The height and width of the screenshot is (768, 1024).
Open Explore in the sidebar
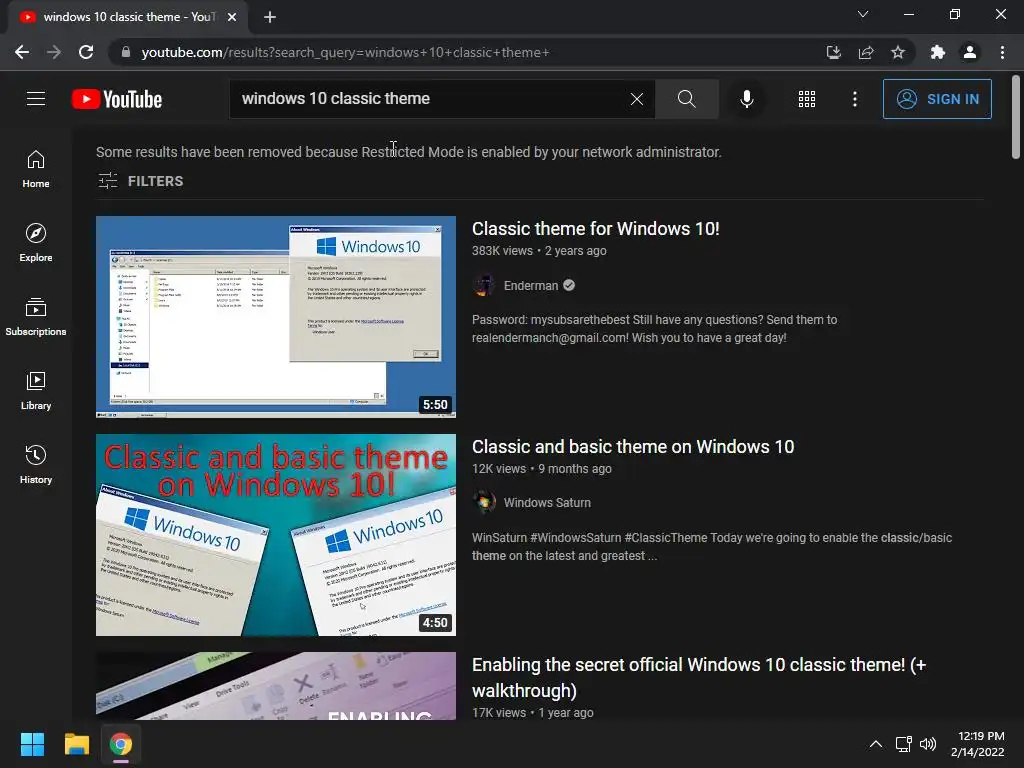pos(36,243)
